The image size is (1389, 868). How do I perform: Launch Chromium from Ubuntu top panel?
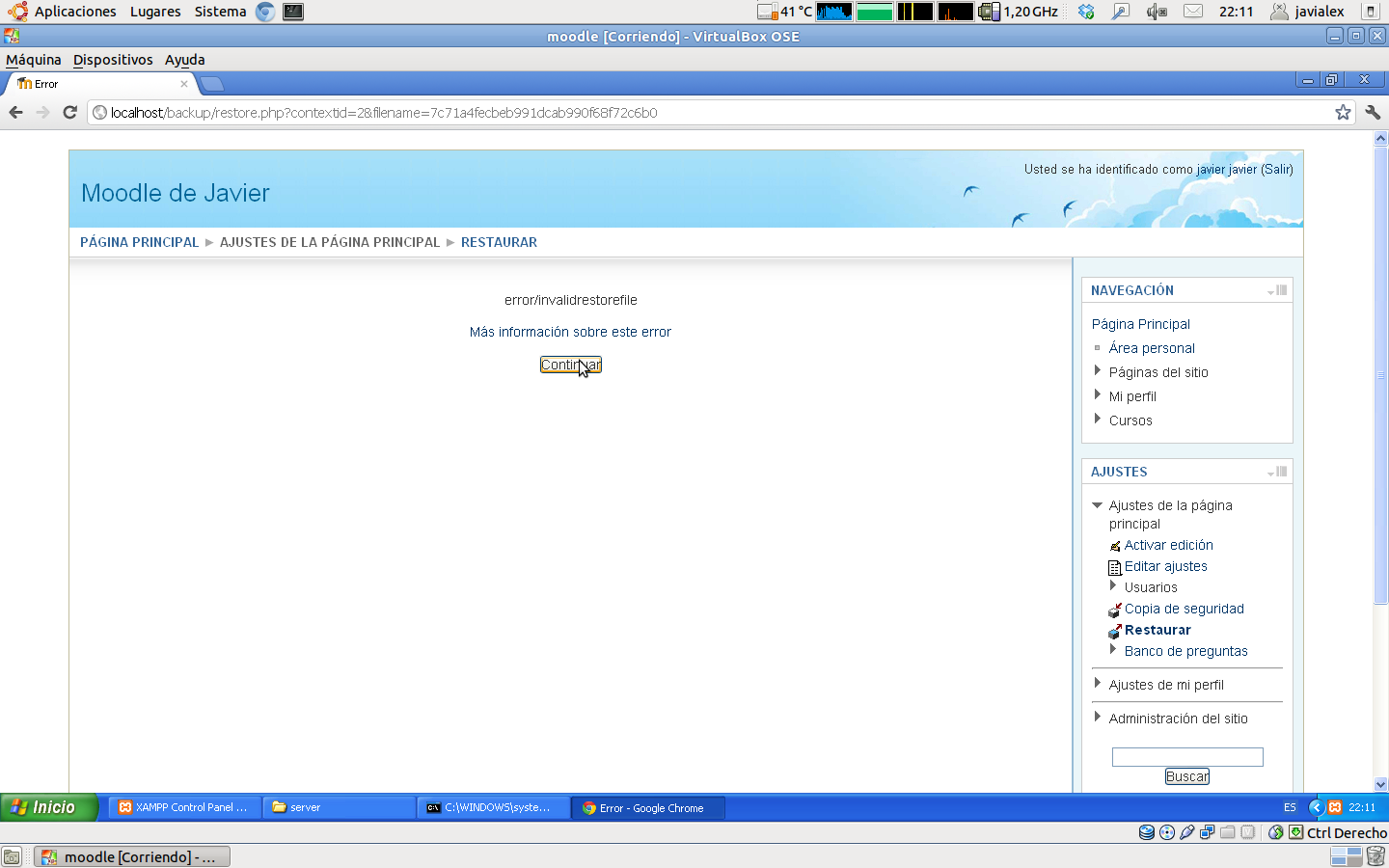click(265, 12)
